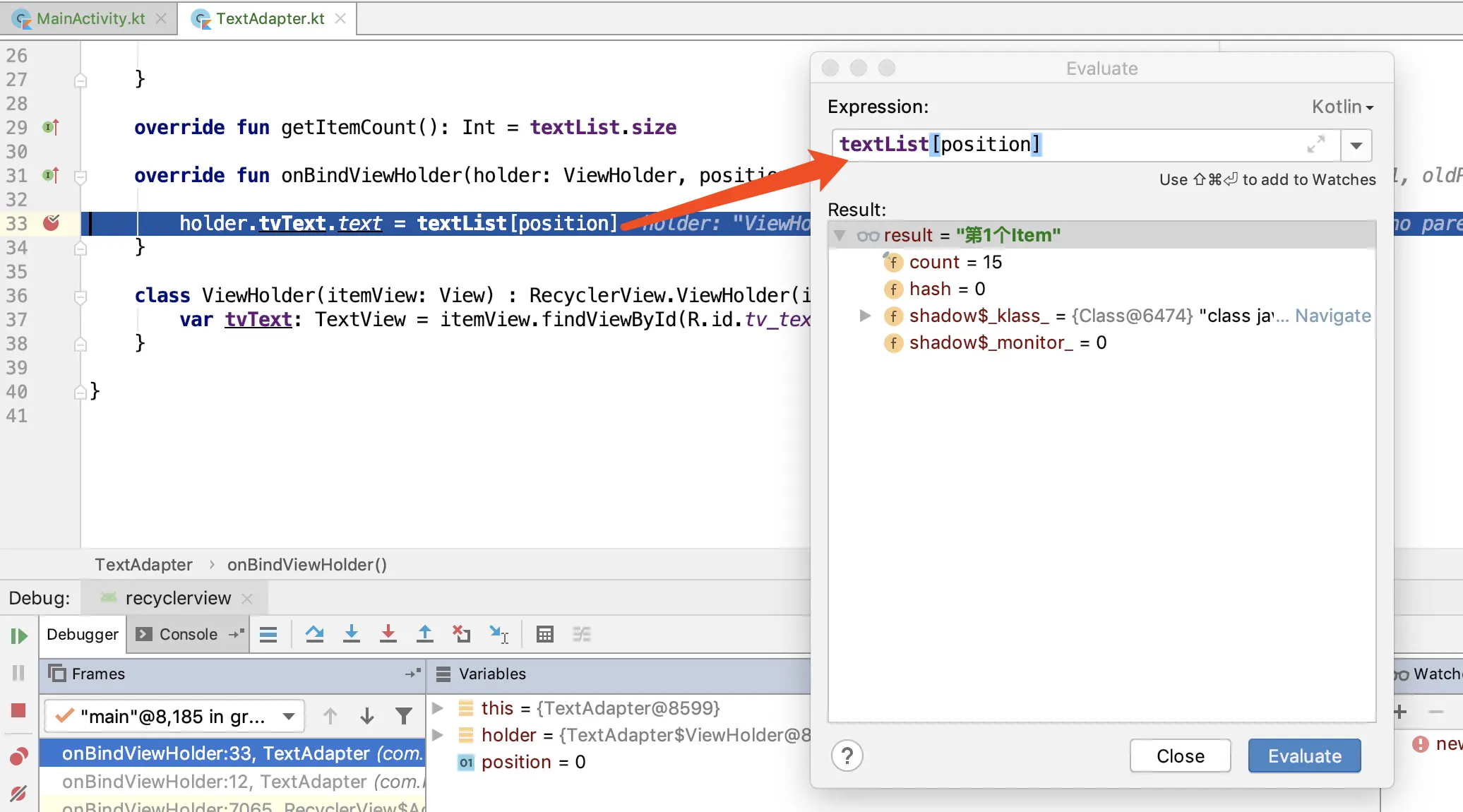The width and height of the screenshot is (1463, 812).
Task: Stop the debug session
Action: (x=19, y=710)
